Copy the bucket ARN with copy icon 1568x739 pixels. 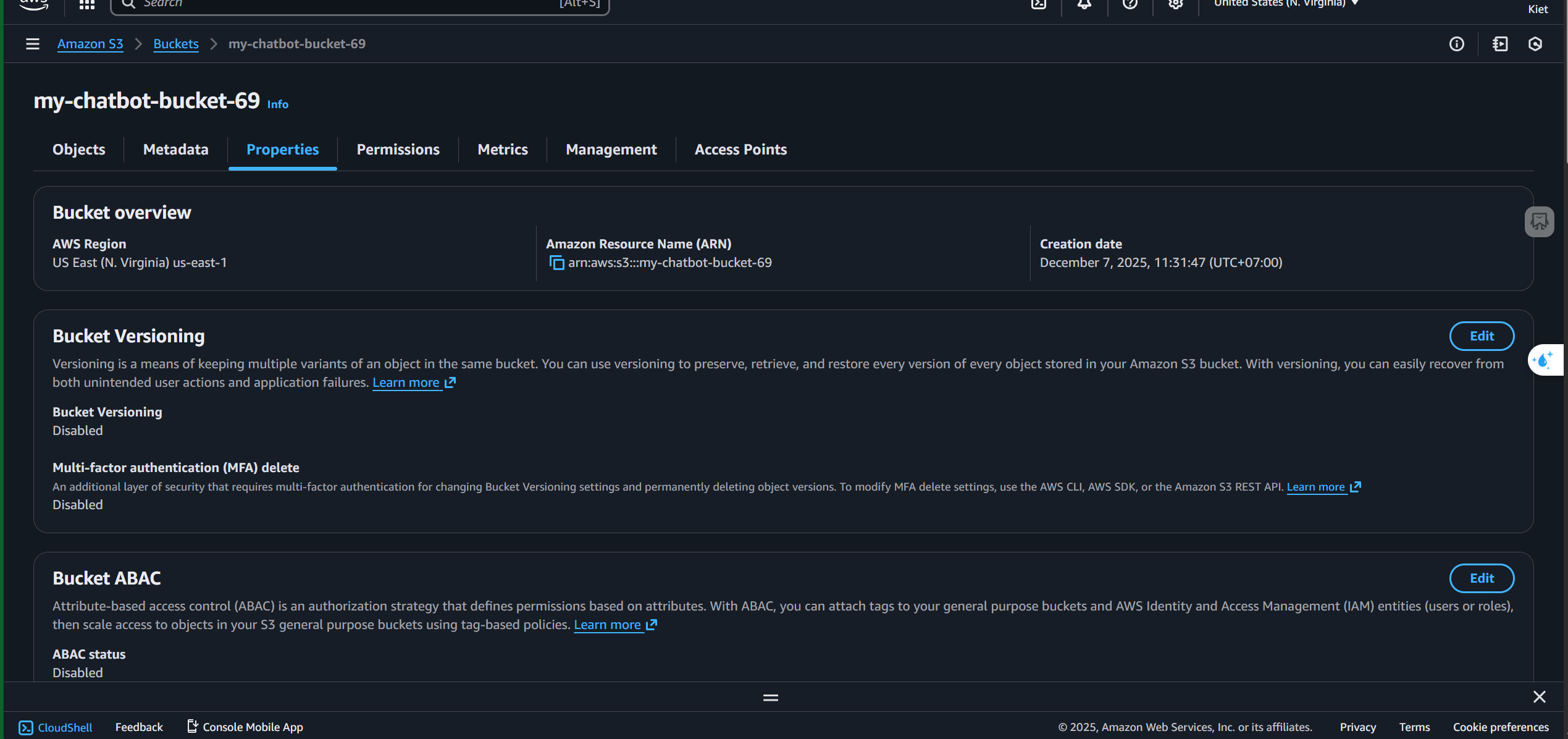pos(556,263)
